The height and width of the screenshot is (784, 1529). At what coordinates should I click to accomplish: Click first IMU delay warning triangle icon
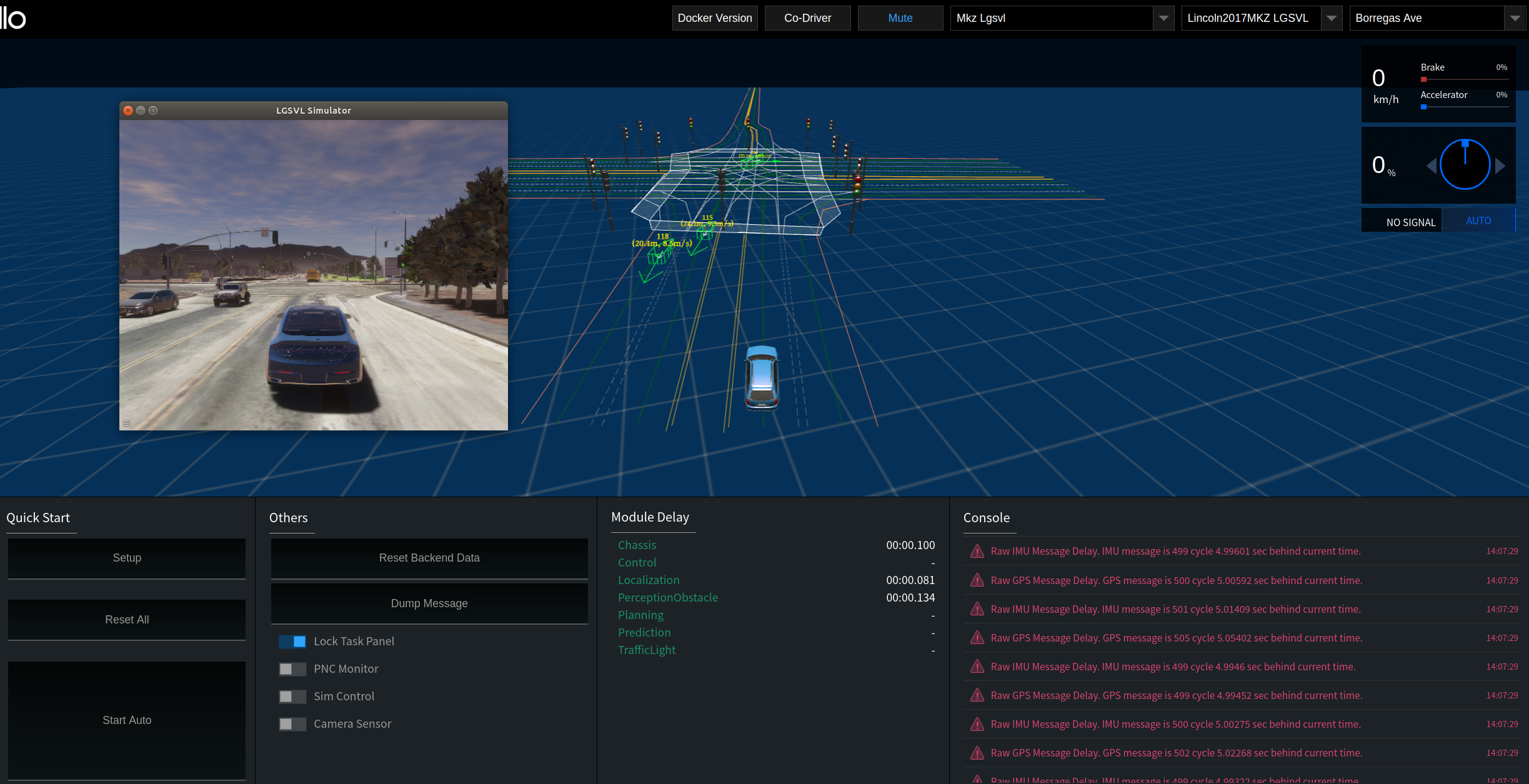977,551
